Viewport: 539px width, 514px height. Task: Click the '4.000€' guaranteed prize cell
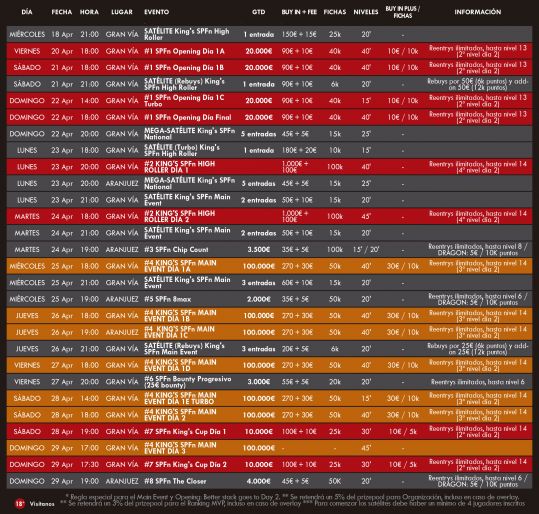coord(258,481)
